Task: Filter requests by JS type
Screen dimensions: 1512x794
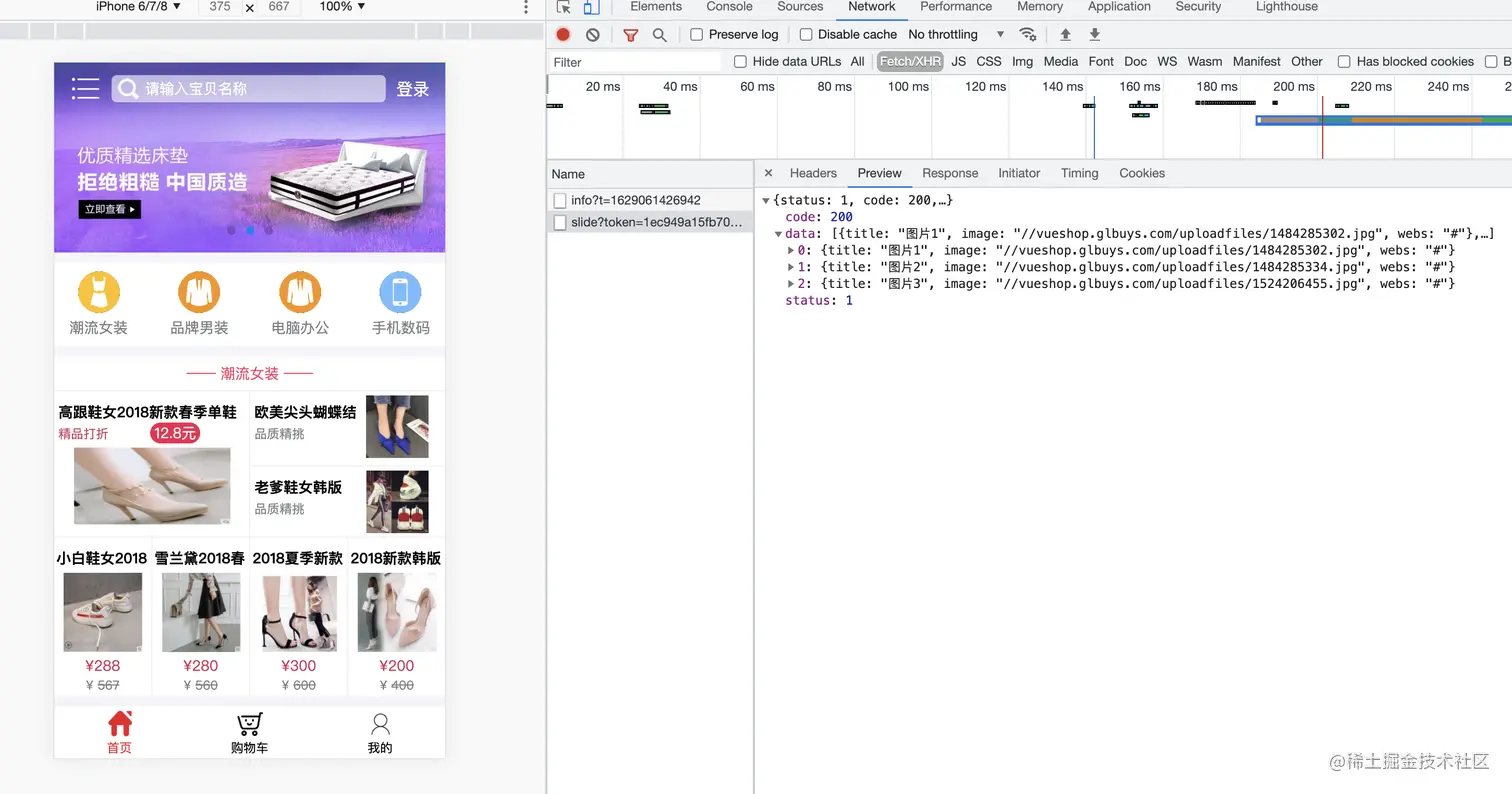Action: [958, 61]
